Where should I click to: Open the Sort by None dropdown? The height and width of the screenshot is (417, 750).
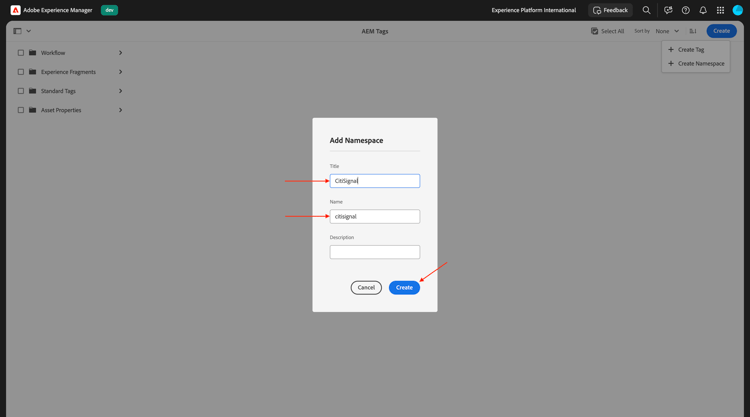(x=667, y=31)
